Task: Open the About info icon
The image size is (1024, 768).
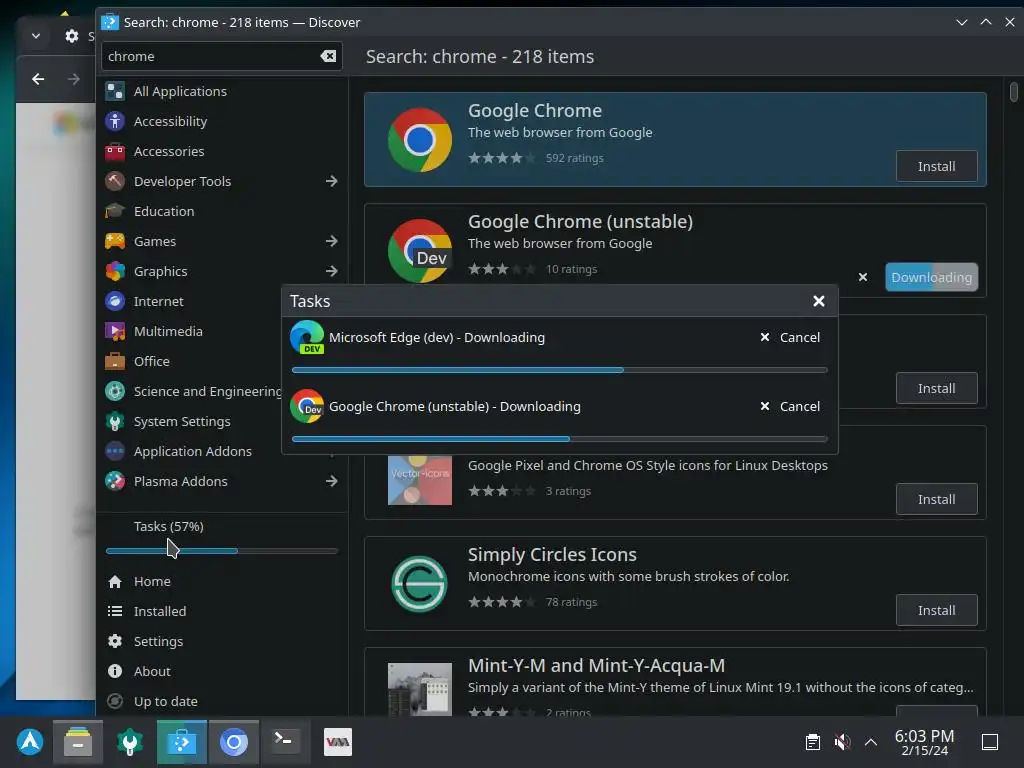Action: click(x=115, y=672)
